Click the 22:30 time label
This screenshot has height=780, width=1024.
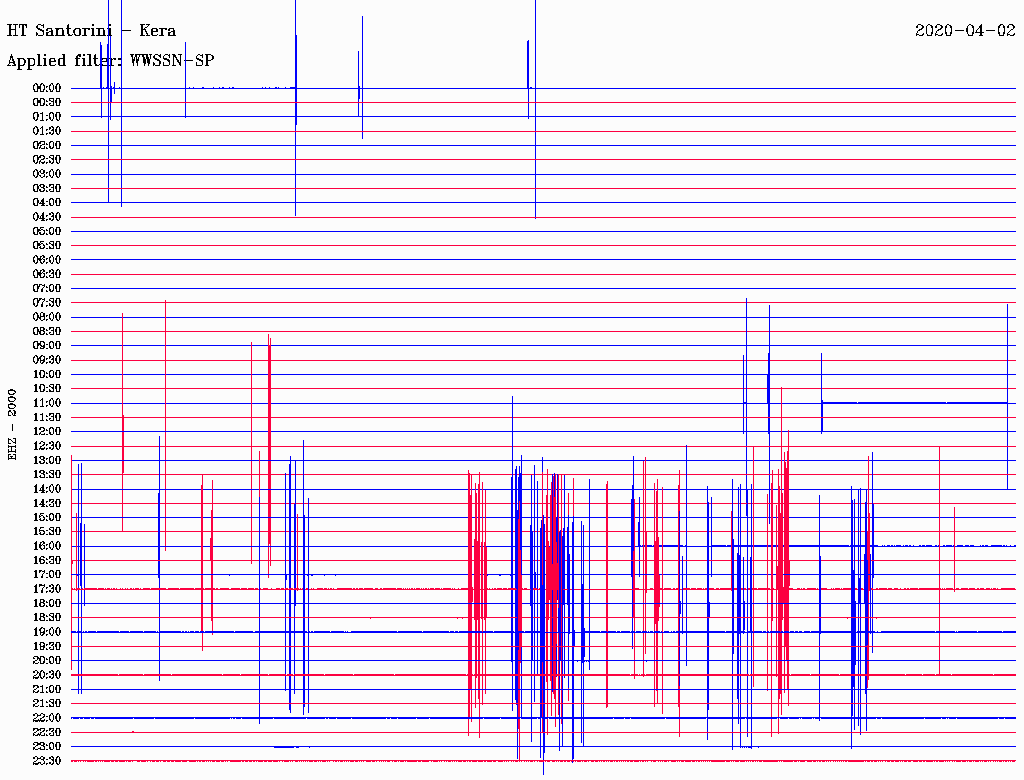47,732
